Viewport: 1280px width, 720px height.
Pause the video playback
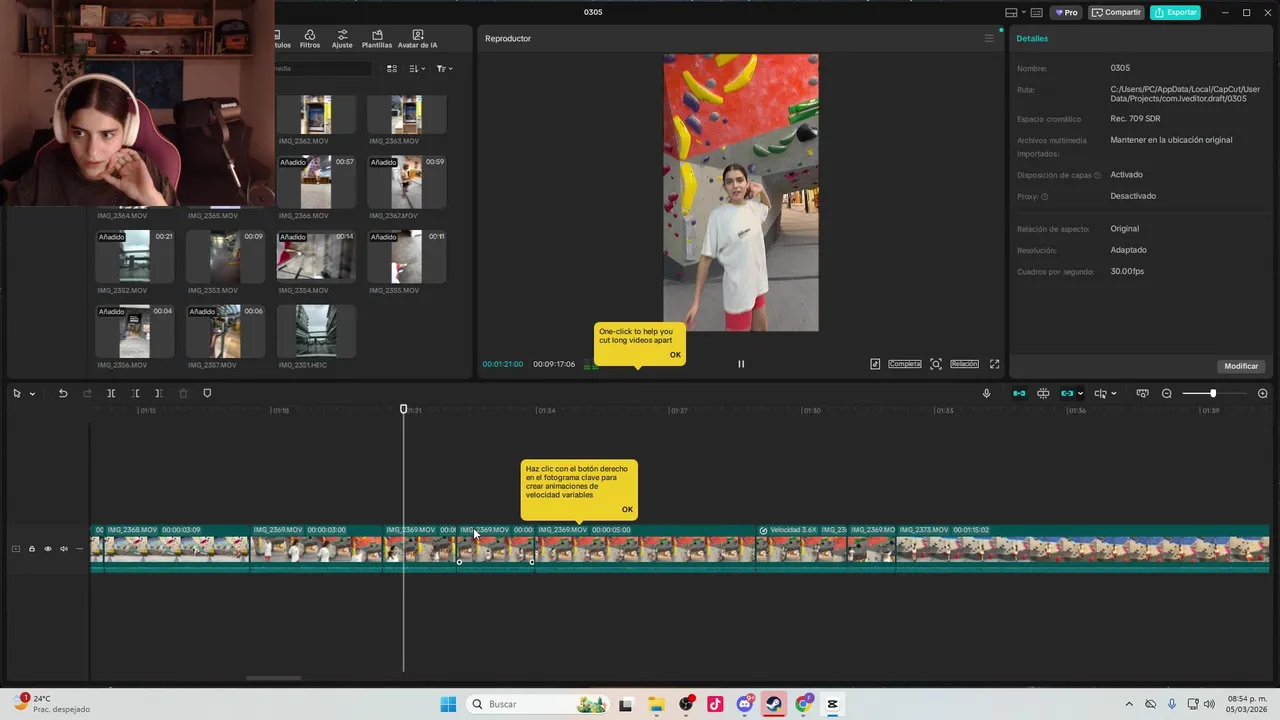[741, 364]
